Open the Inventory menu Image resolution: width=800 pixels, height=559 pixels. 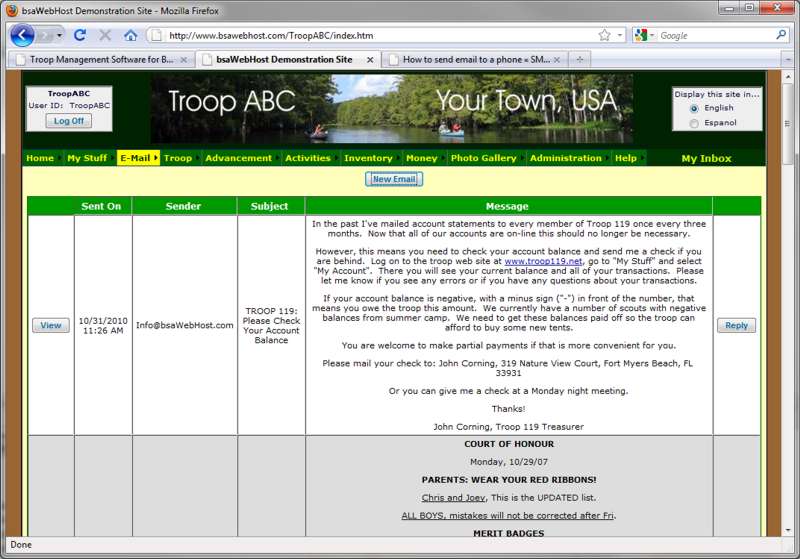point(368,158)
